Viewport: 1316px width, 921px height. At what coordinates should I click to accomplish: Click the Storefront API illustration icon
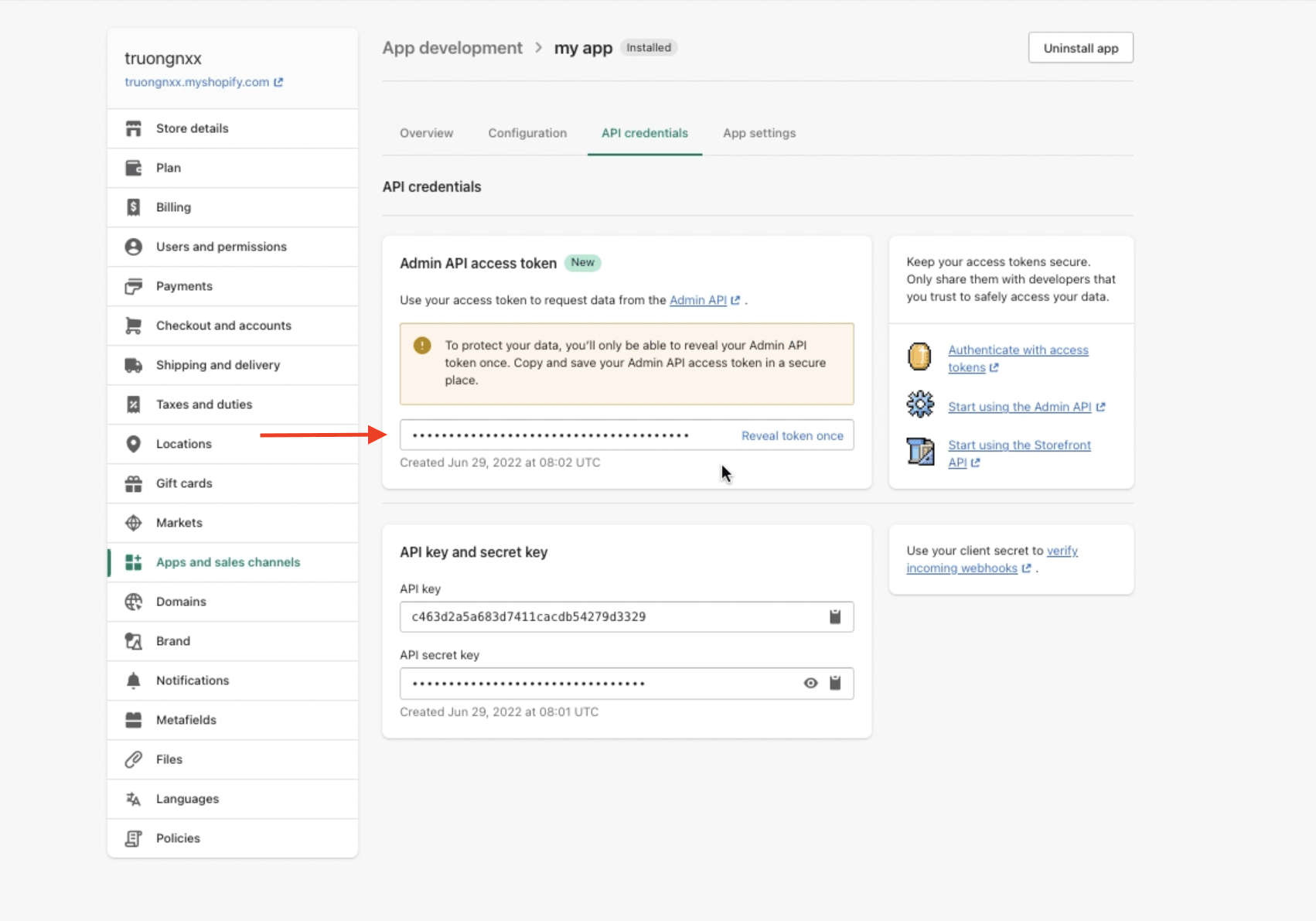(920, 451)
